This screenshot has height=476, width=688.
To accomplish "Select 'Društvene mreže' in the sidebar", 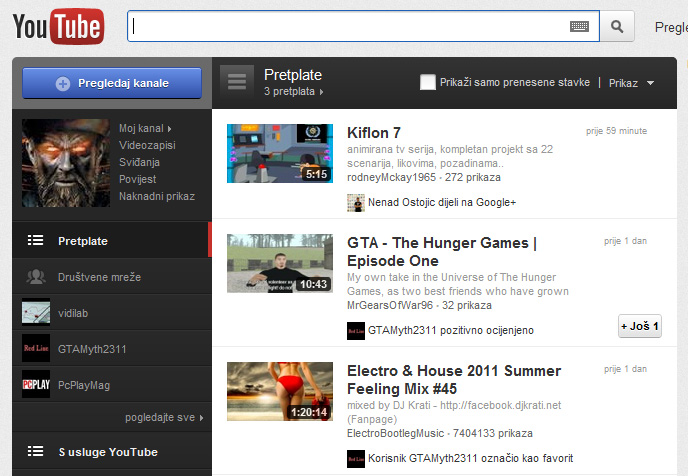I will click(x=97, y=277).
